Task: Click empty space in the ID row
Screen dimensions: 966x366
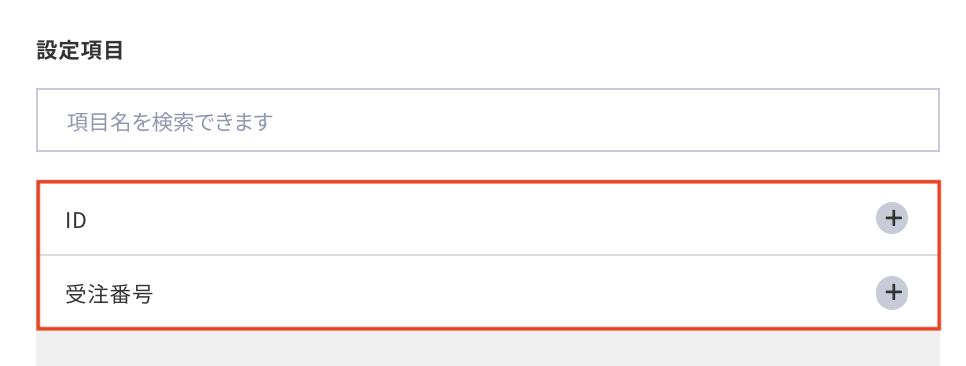Action: tap(481, 219)
